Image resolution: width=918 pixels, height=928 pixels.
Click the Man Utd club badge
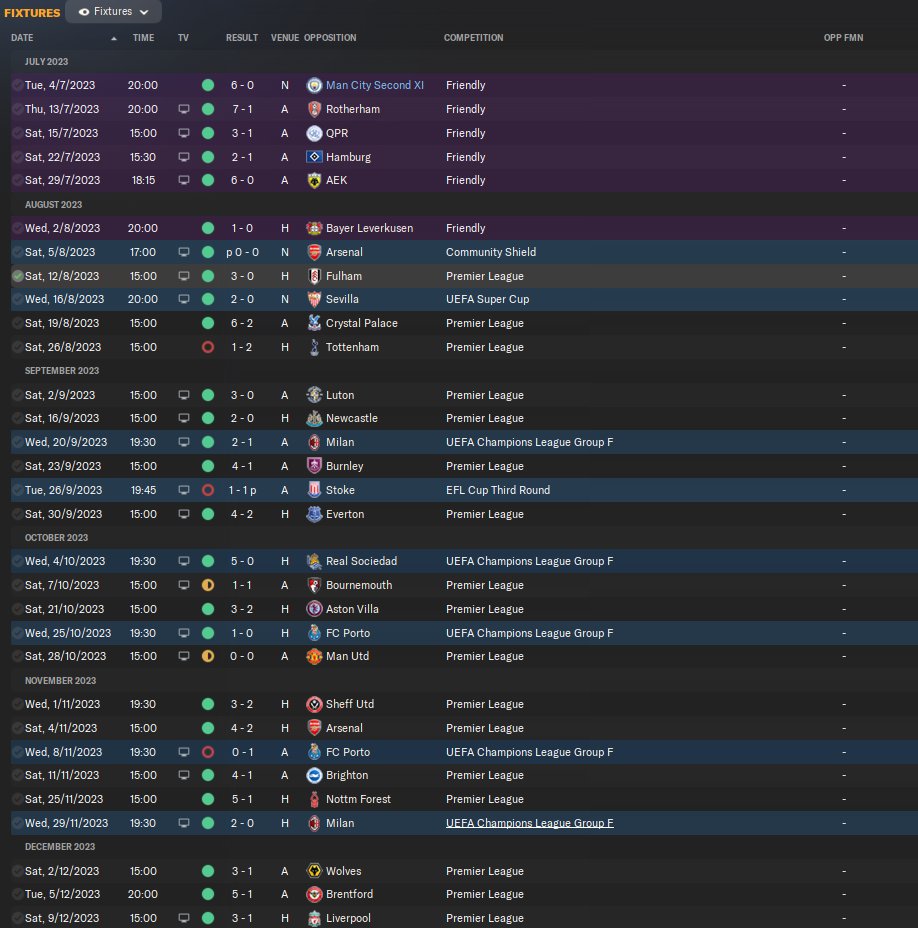pos(314,656)
